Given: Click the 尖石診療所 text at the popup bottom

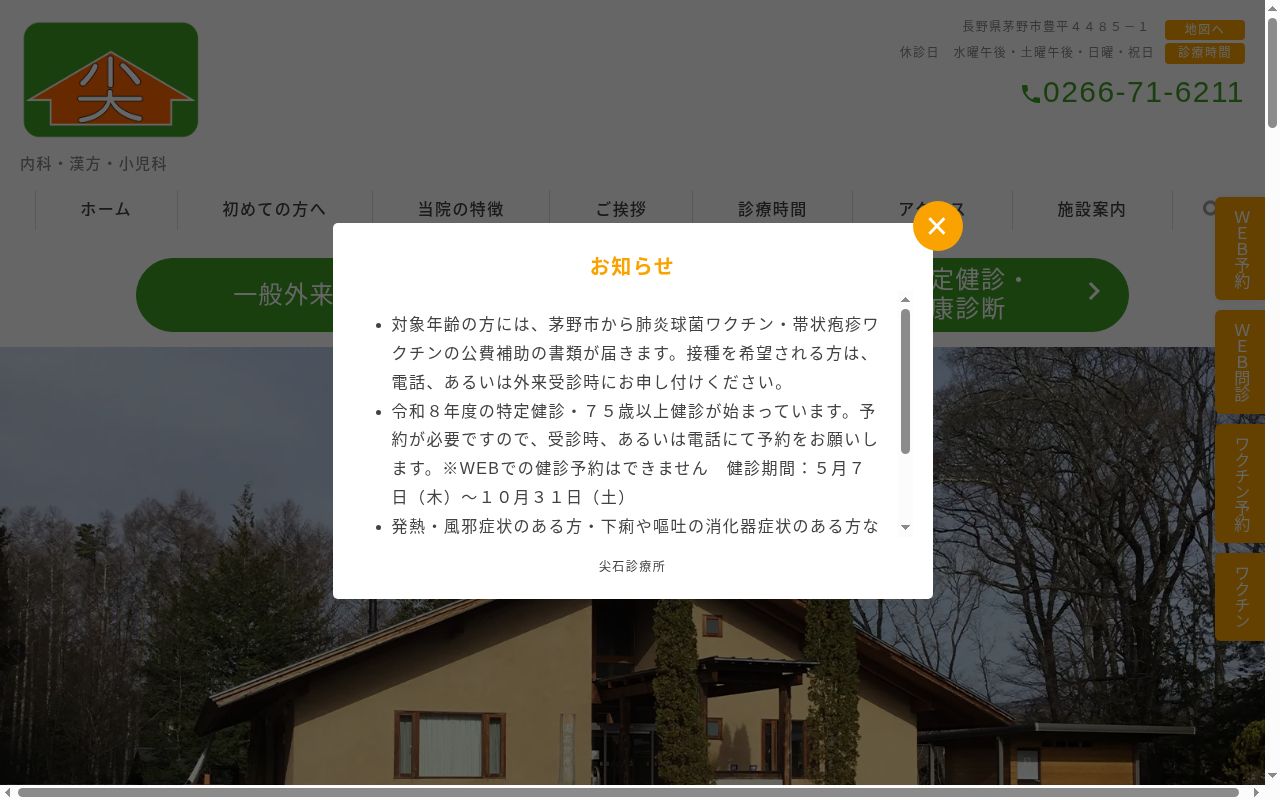Looking at the screenshot, I should coord(632,566).
